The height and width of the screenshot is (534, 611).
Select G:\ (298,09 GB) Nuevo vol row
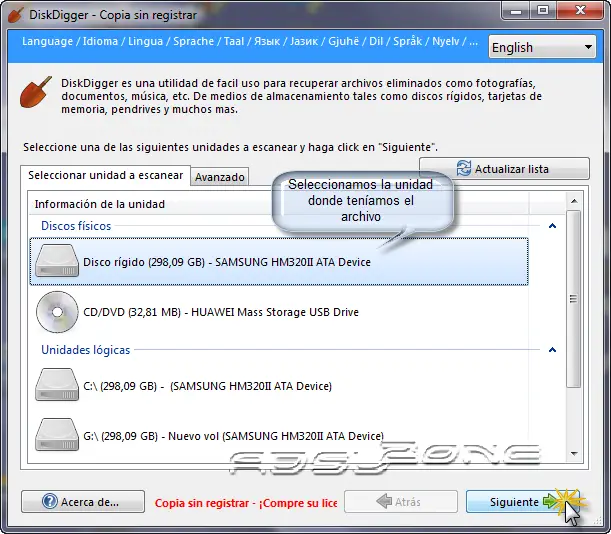click(279, 435)
